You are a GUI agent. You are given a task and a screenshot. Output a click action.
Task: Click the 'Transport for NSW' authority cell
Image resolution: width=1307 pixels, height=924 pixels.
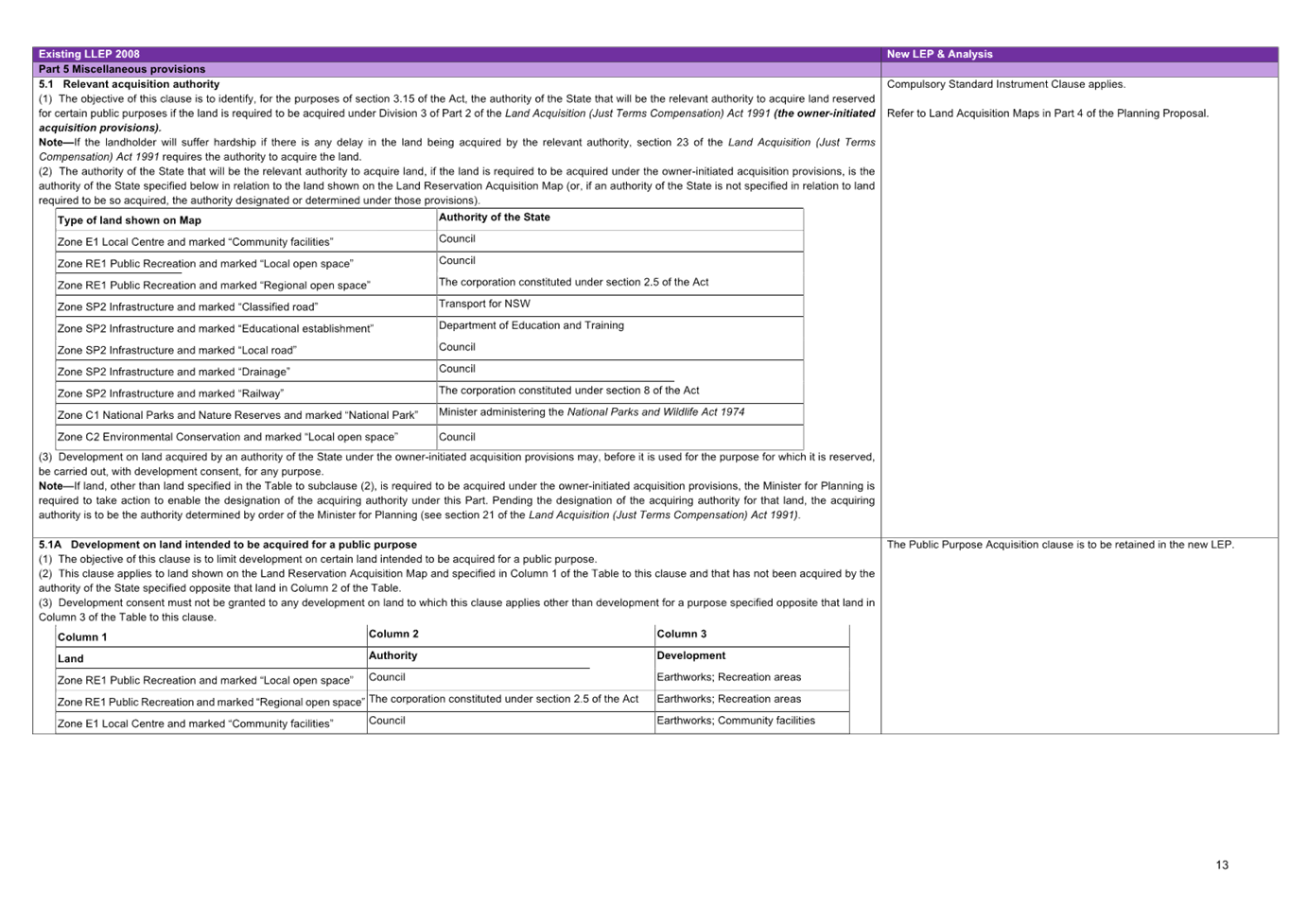click(x=484, y=304)
